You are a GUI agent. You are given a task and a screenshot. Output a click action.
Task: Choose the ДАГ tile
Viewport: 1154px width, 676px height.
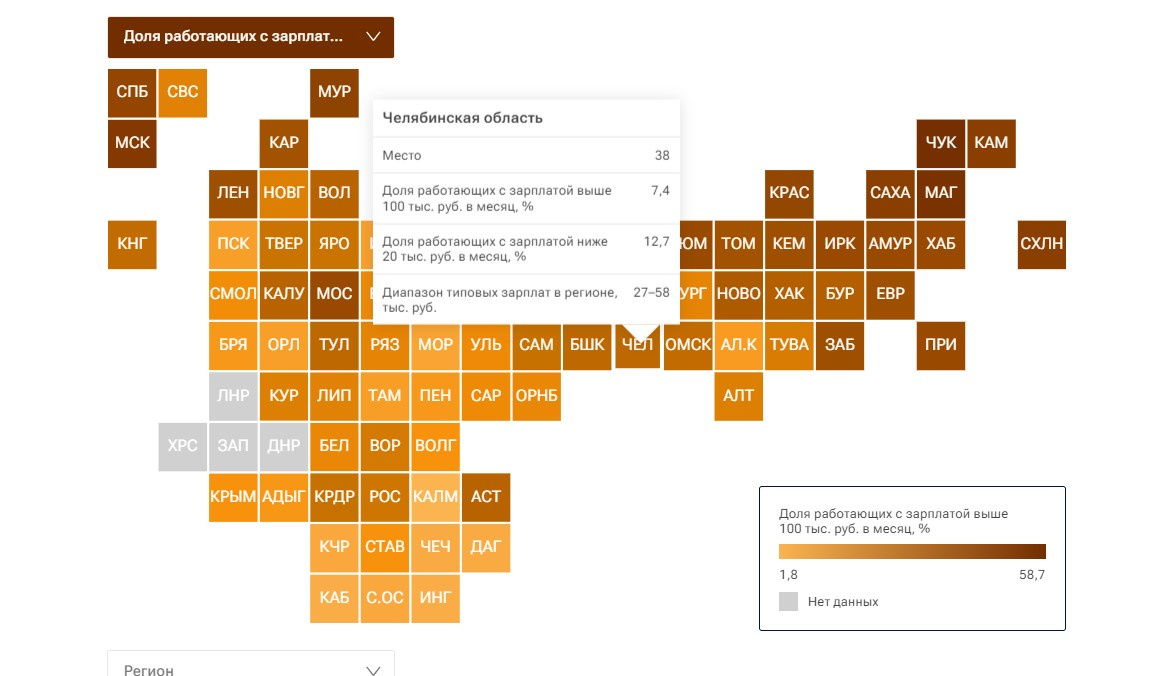coord(486,547)
